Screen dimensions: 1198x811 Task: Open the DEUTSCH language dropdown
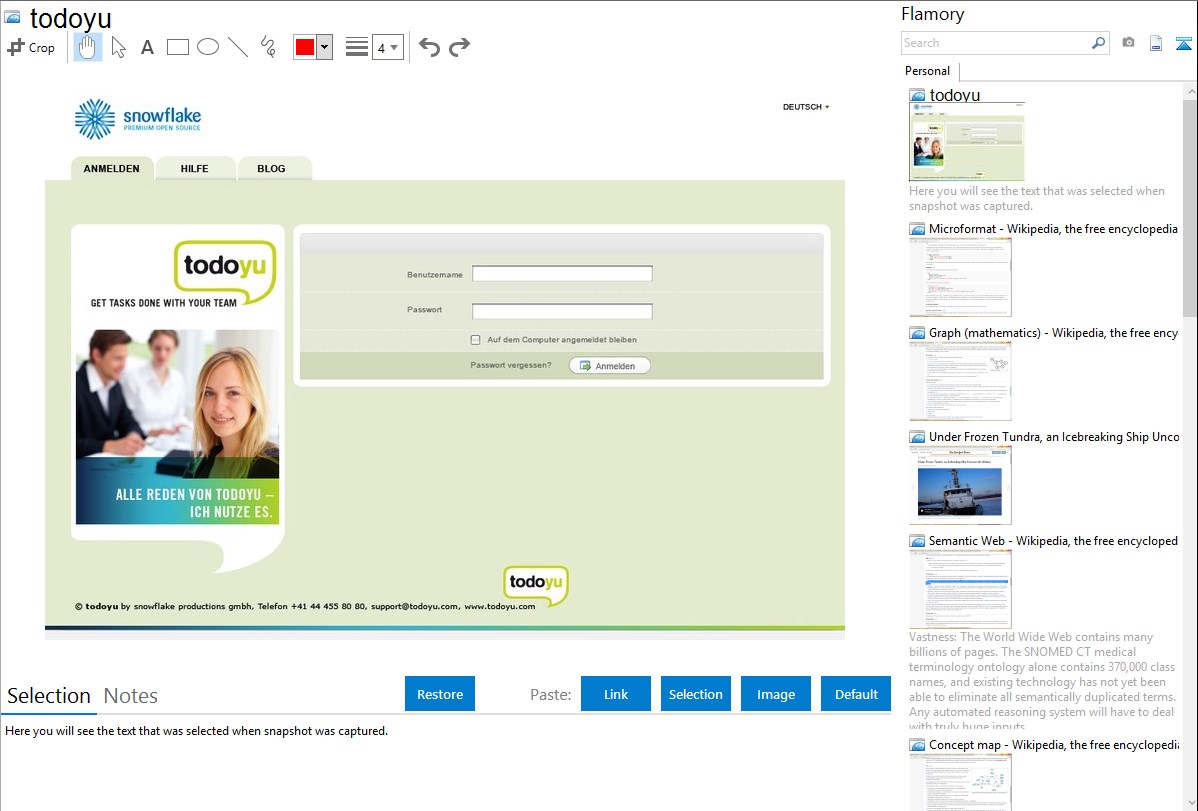coord(806,107)
